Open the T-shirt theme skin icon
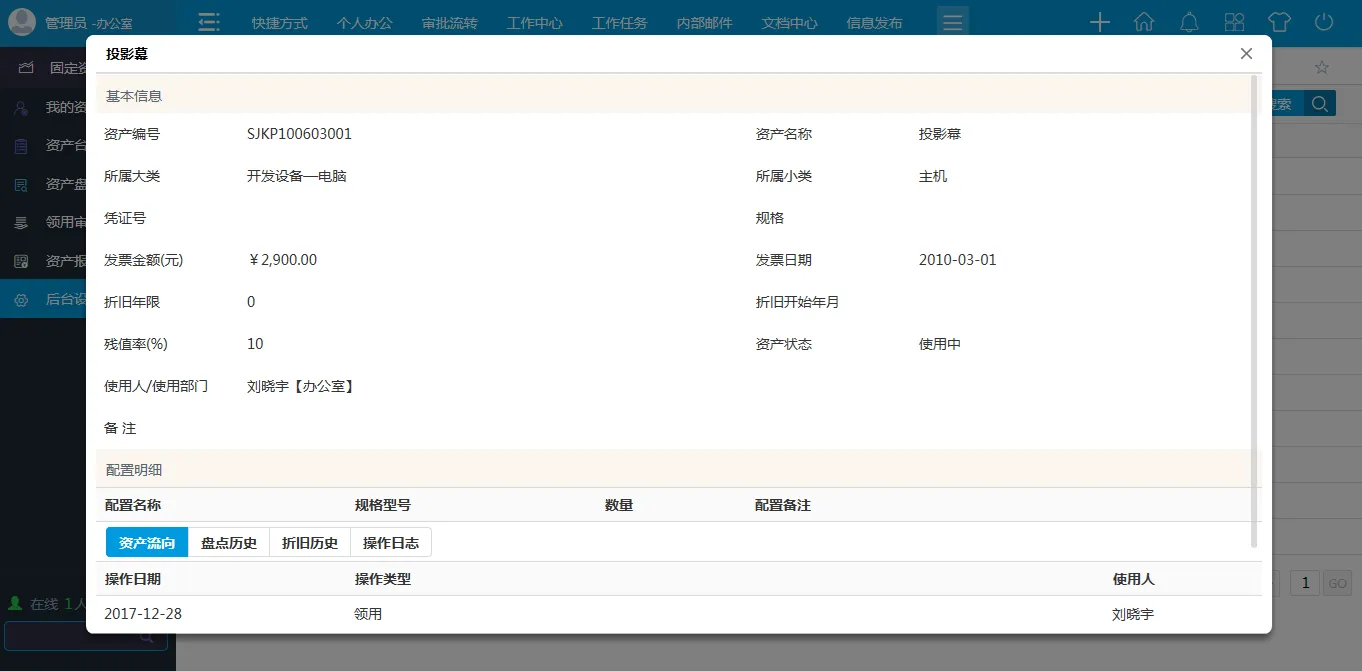The width and height of the screenshot is (1362, 671). click(1279, 22)
